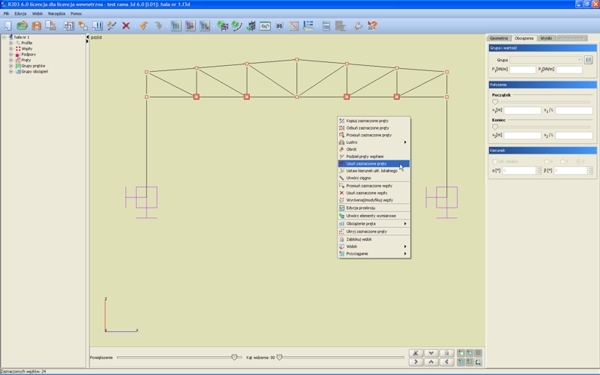The width and height of the screenshot is (600, 375).
Task: Open the Widok menu in menu bar
Action: tap(38, 13)
